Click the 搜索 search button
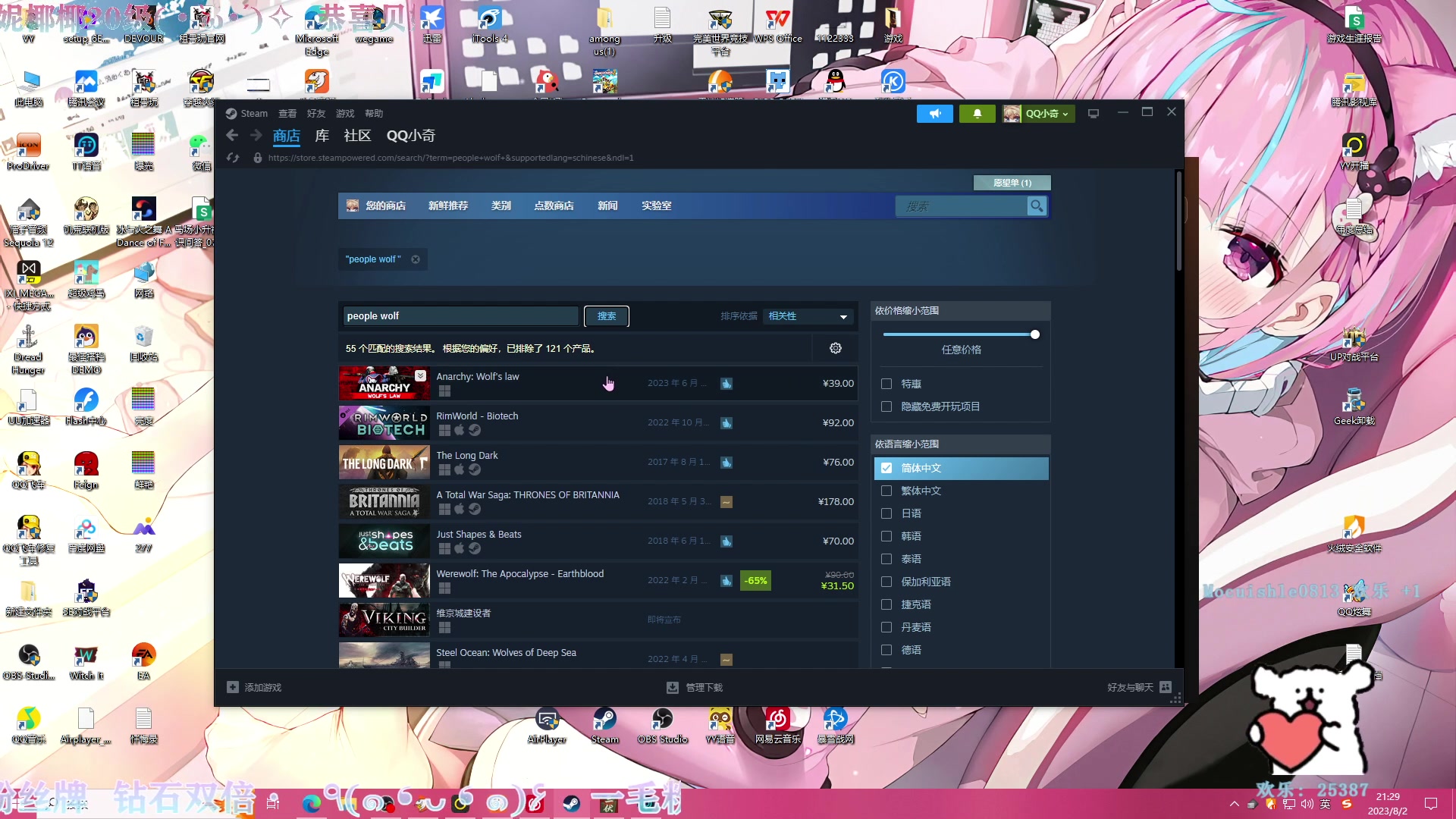 click(607, 316)
